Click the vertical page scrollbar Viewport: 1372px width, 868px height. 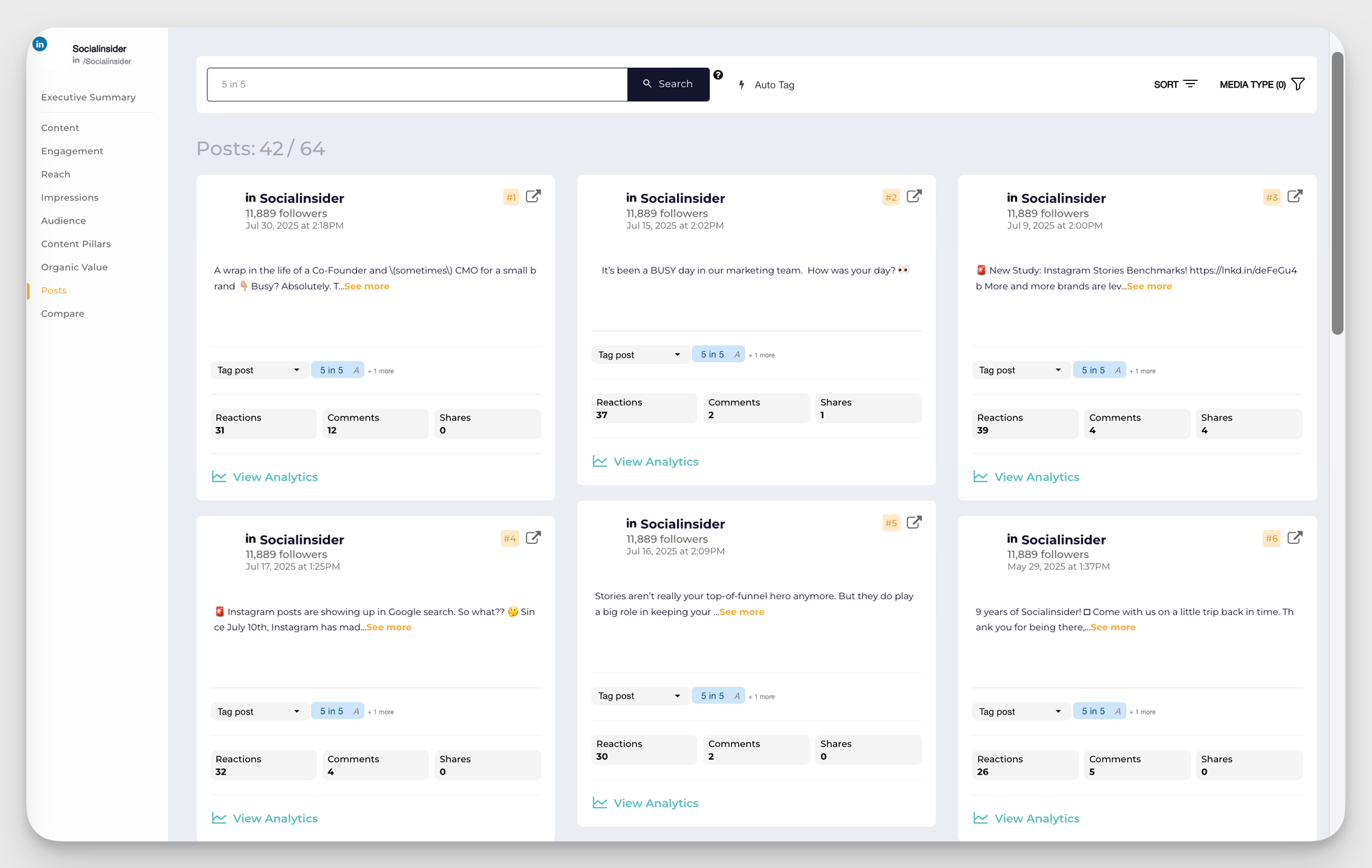1337,193
